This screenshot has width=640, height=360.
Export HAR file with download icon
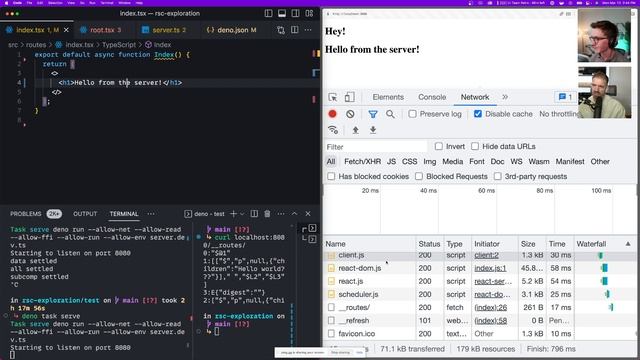373,130
